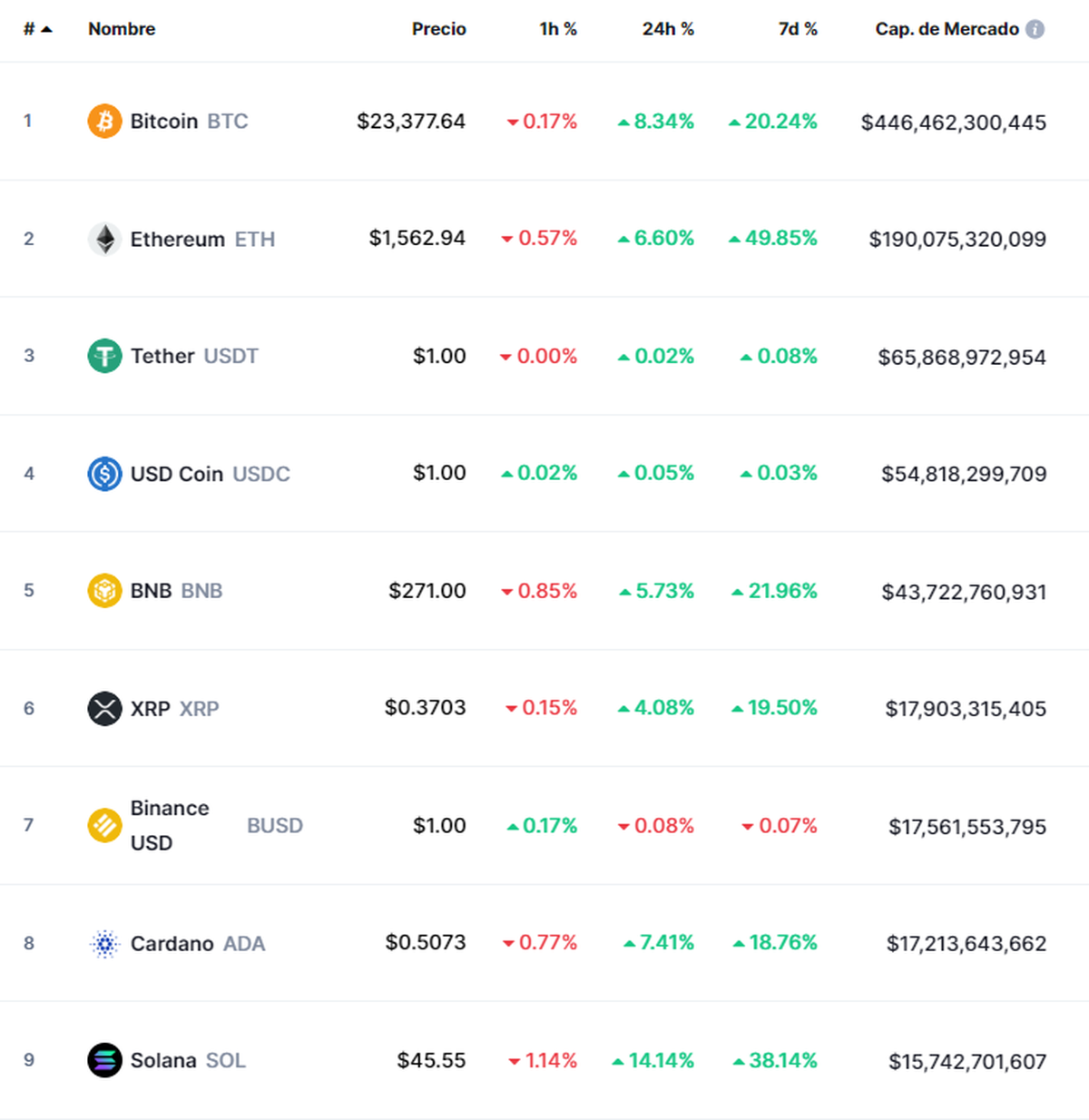Click the Binance USD logo icon

[x=104, y=826]
